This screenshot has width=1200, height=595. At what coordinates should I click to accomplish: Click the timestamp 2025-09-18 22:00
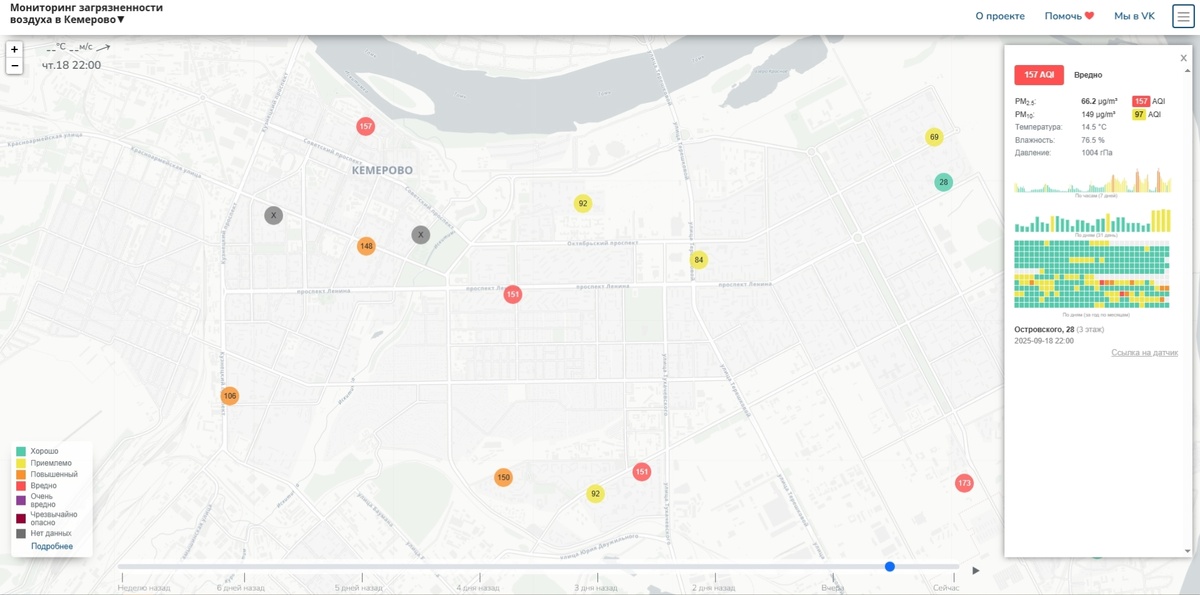pos(1044,341)
